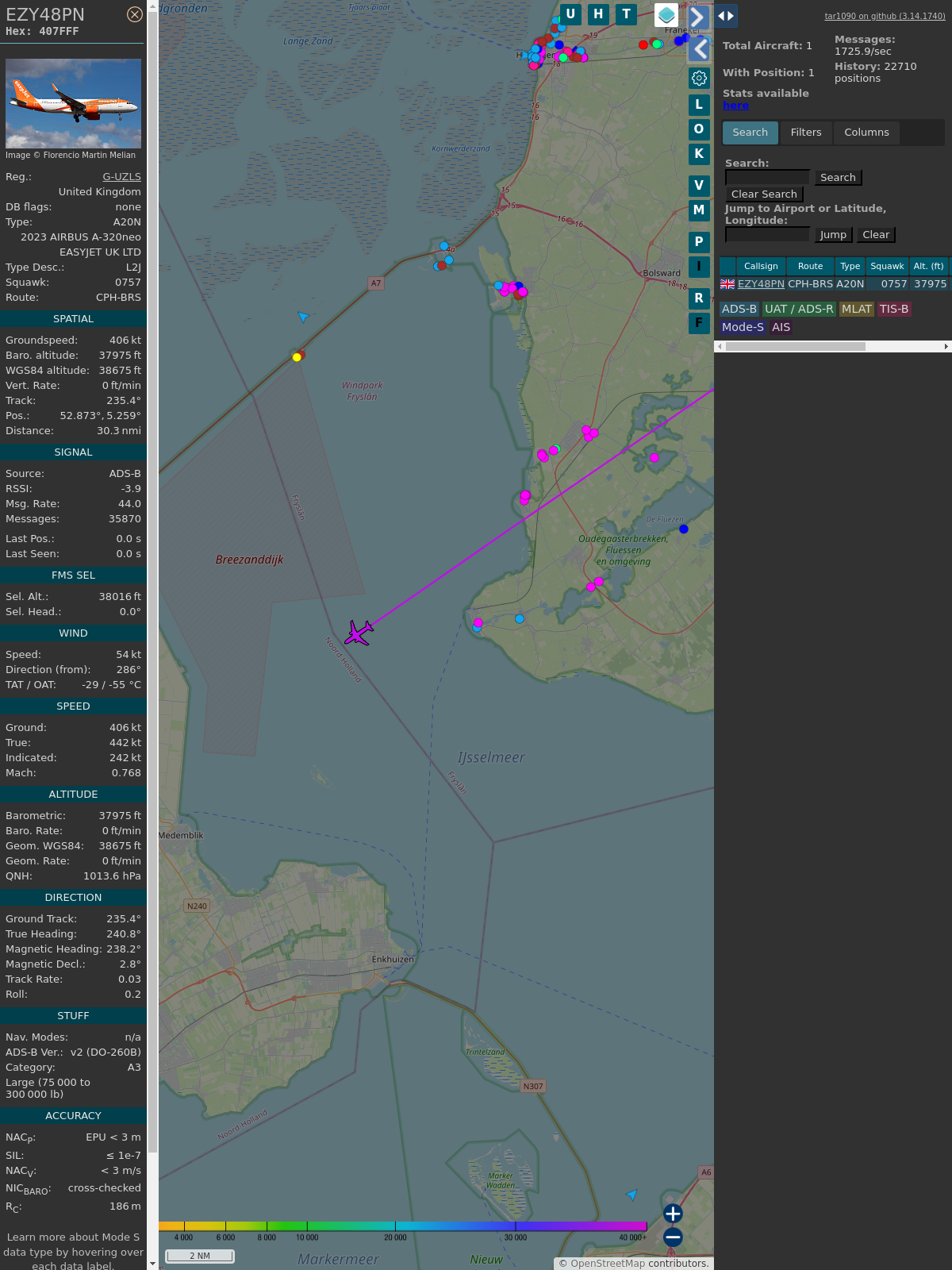Click the AIS source color legend
This screenshot has width=952, height=1270.
click(x=781, y=327)
